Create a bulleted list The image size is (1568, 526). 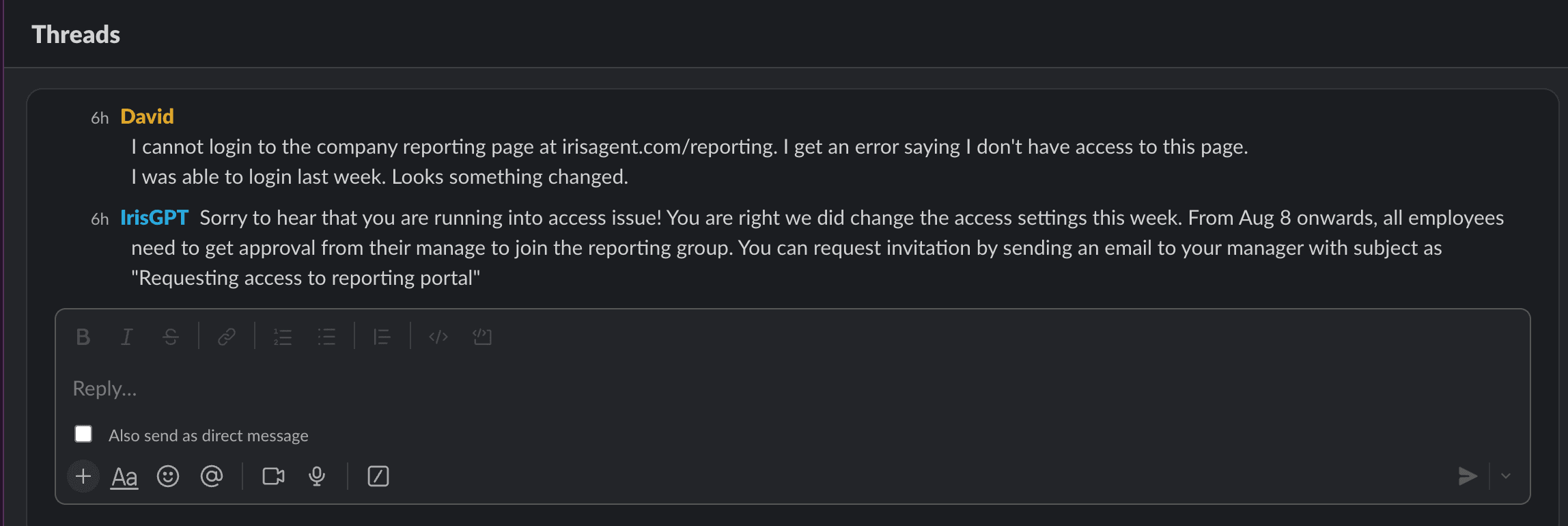[326, 336]
